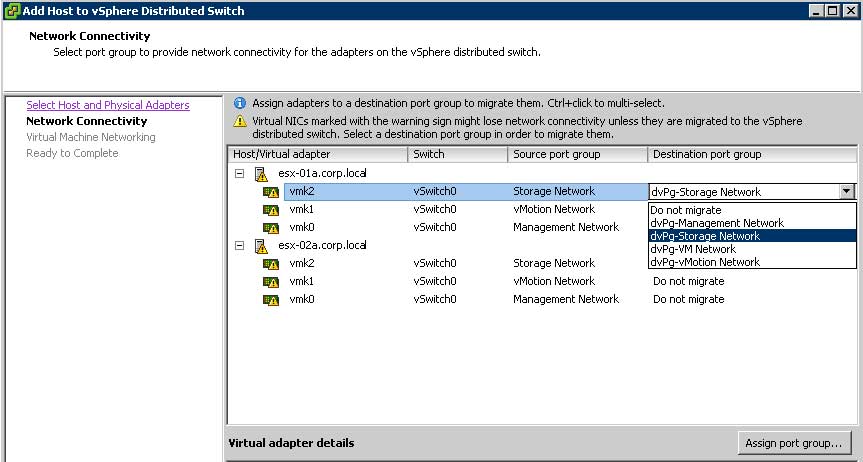Collapse the esx-02a.corp.local host tree
The height and width of the screenshot is (462, 863).
pos(239,246)
